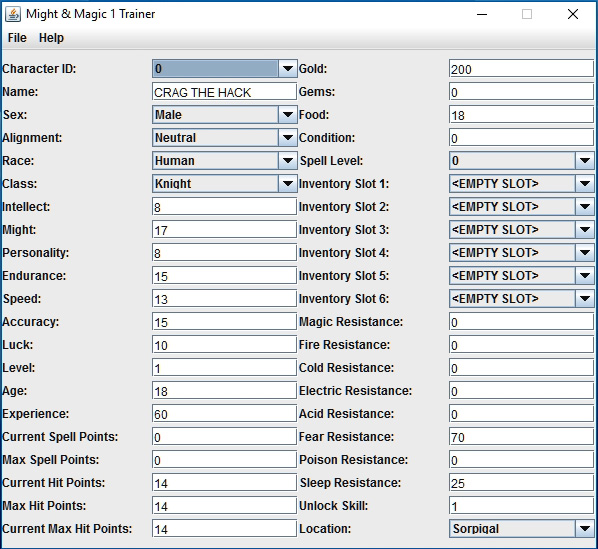Click the Food input field
This screenshot has width=598, height=549.
521,115
